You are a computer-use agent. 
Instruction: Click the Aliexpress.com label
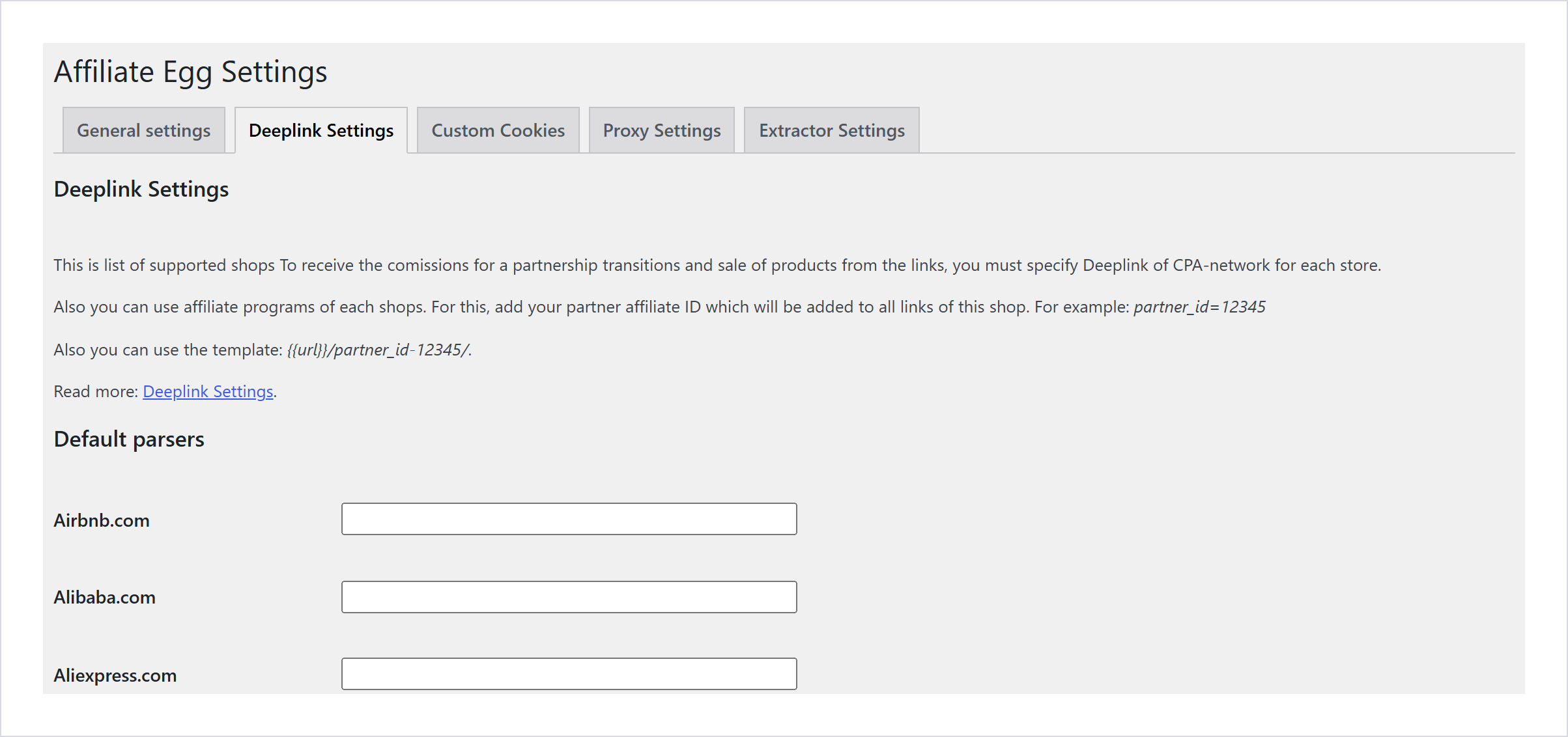(x=115, y=675)
